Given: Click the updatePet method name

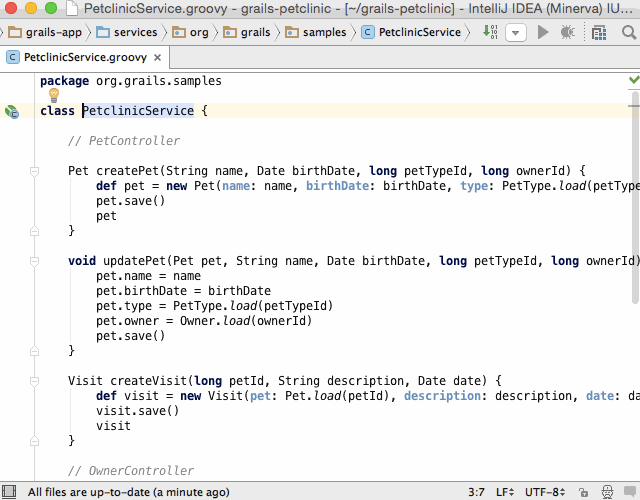Looking at the screenshot, I should click(x=134, y=261).
